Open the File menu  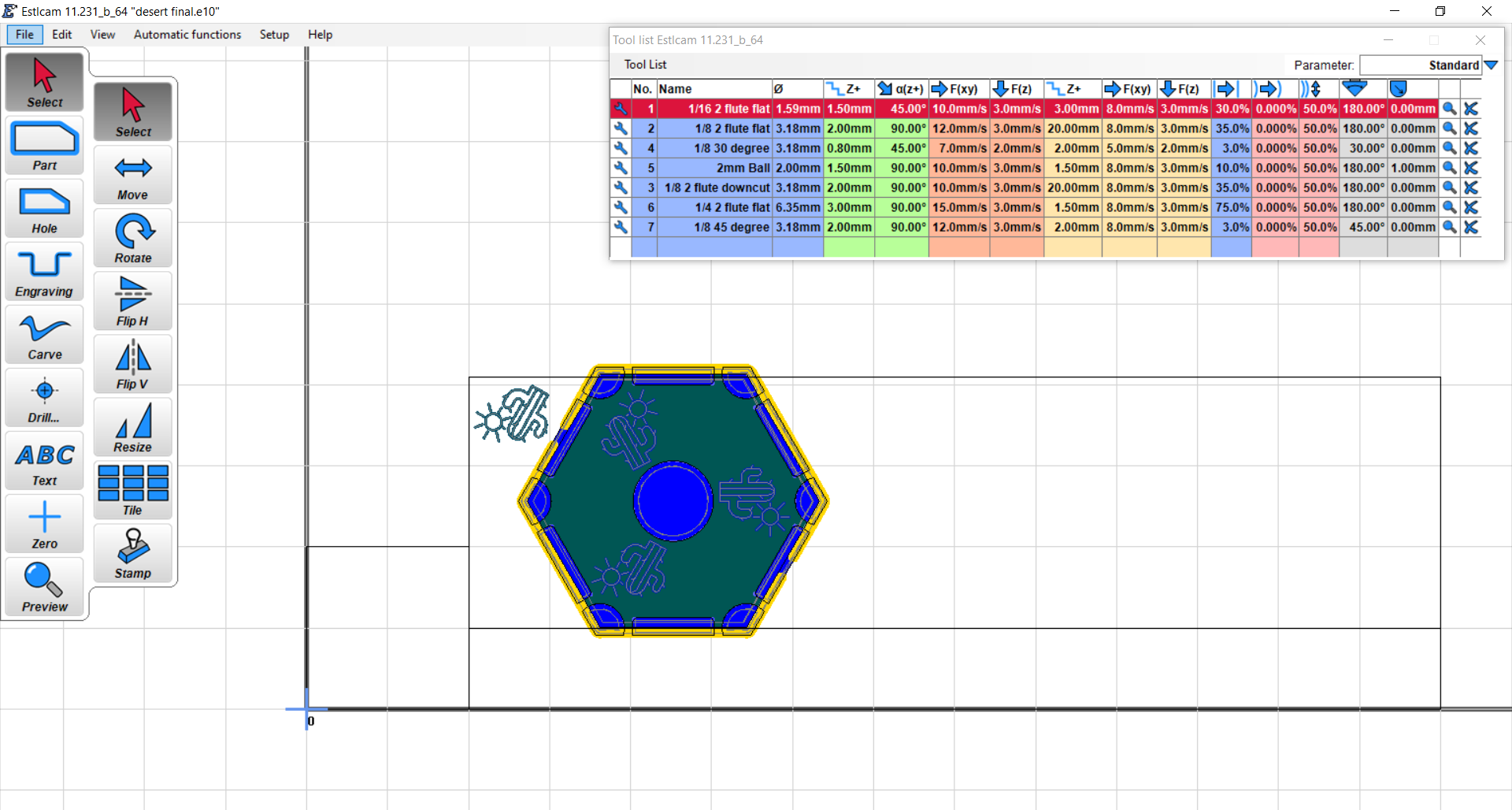[24, 35]
